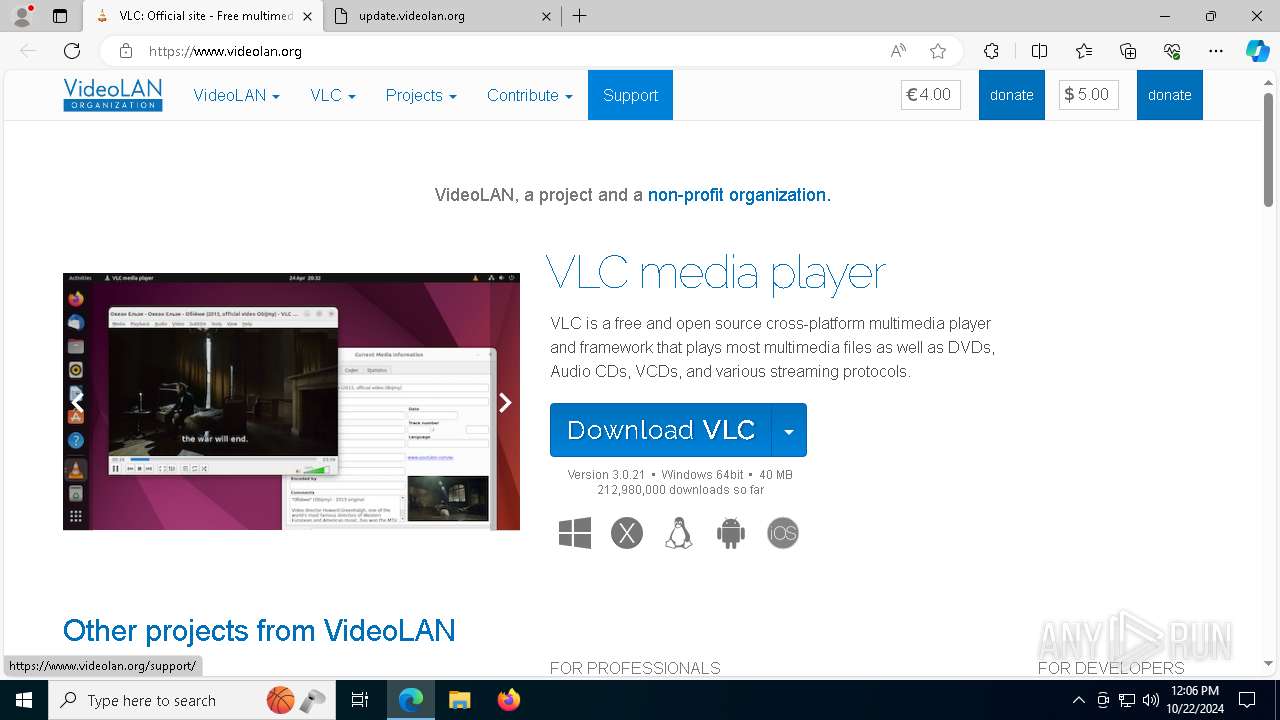Open the Windows download icon
This screenshot has height=720, width=1280.
575,533
